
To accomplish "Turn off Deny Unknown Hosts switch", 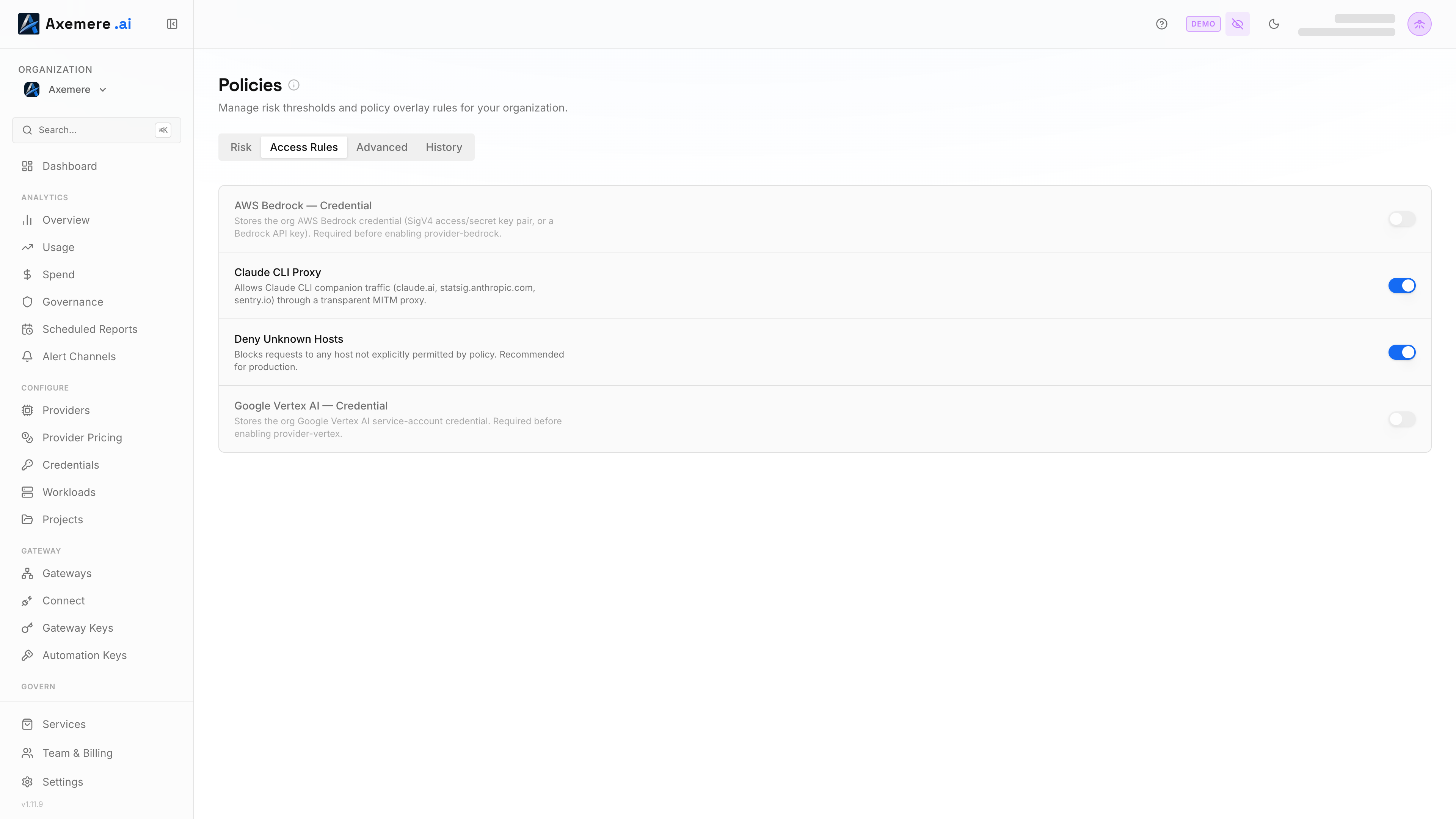I will [x=1402, y=352].
